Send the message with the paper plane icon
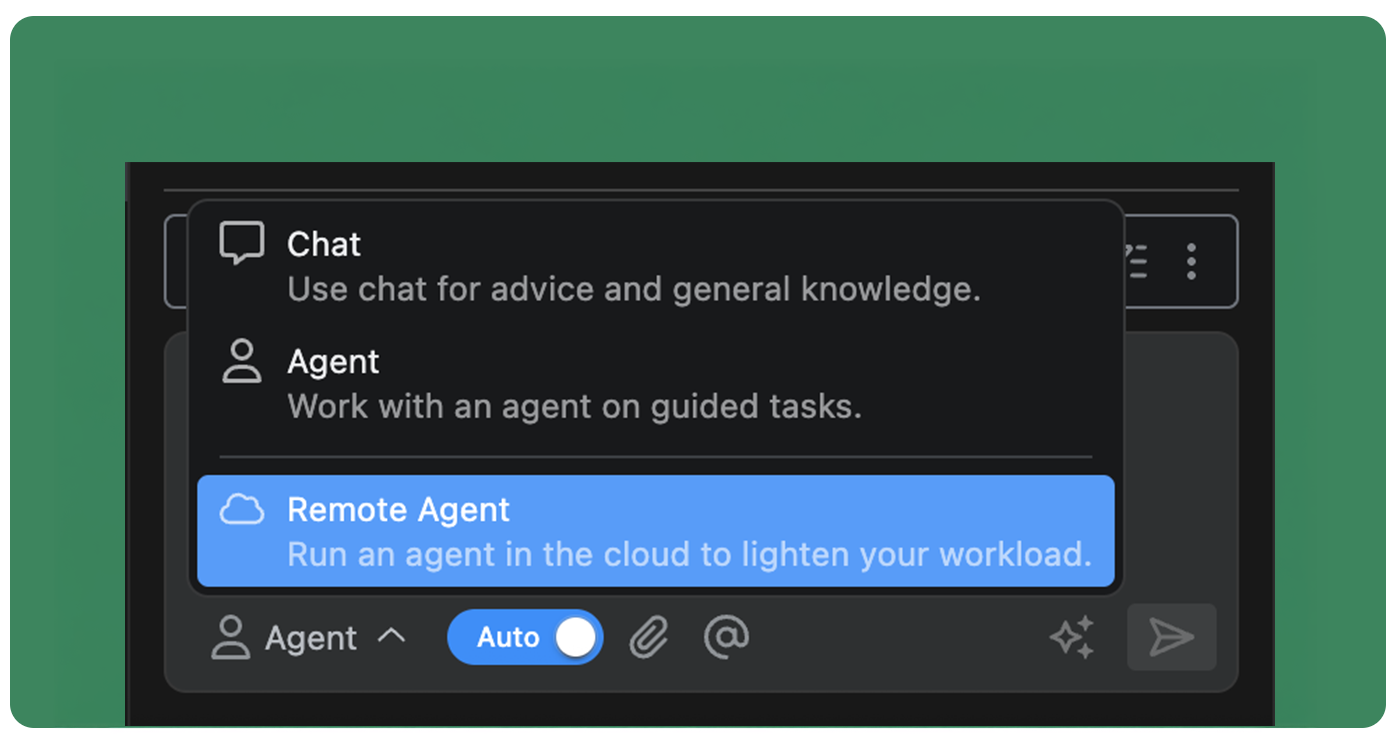Image resolution: width=1400 pixels, height=738 pixels. point(1171,637)
